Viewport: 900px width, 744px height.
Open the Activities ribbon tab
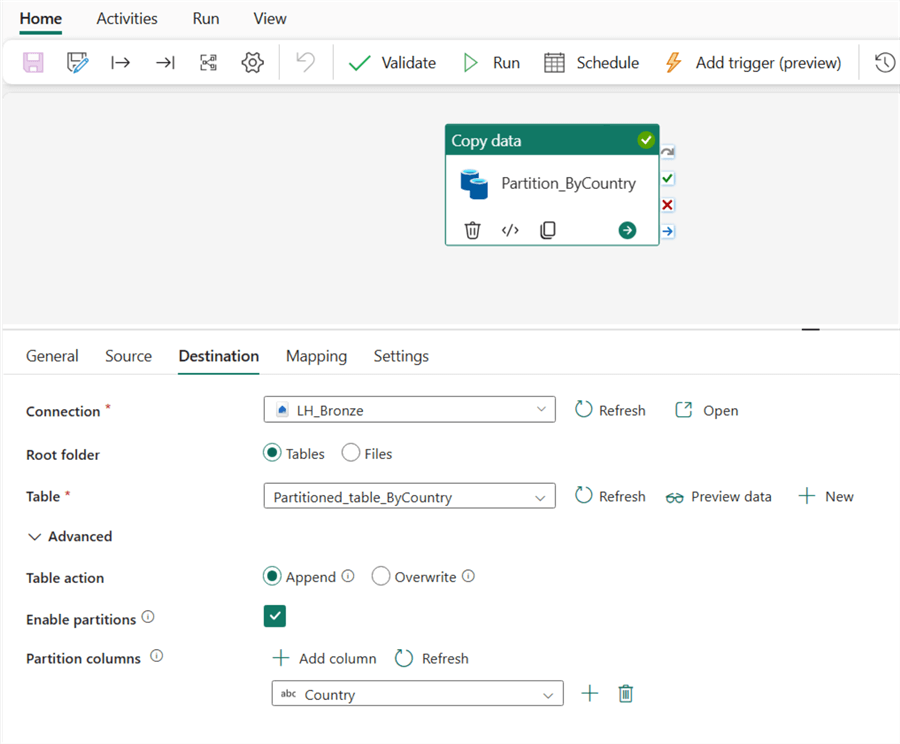pyautogui.click(x=127, y=19)
